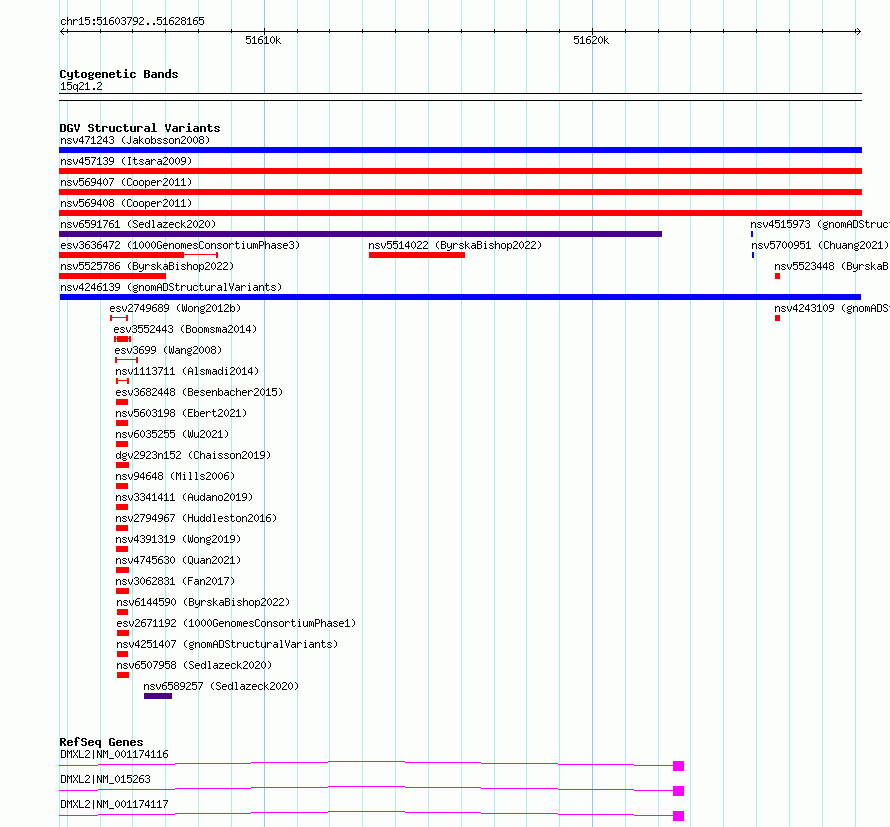This screenshot has width=890, height=827.
Task: Click the nsv471243 (Jakobsson2008) variant label
Action: pyautogui.click(x=135, y=140)
